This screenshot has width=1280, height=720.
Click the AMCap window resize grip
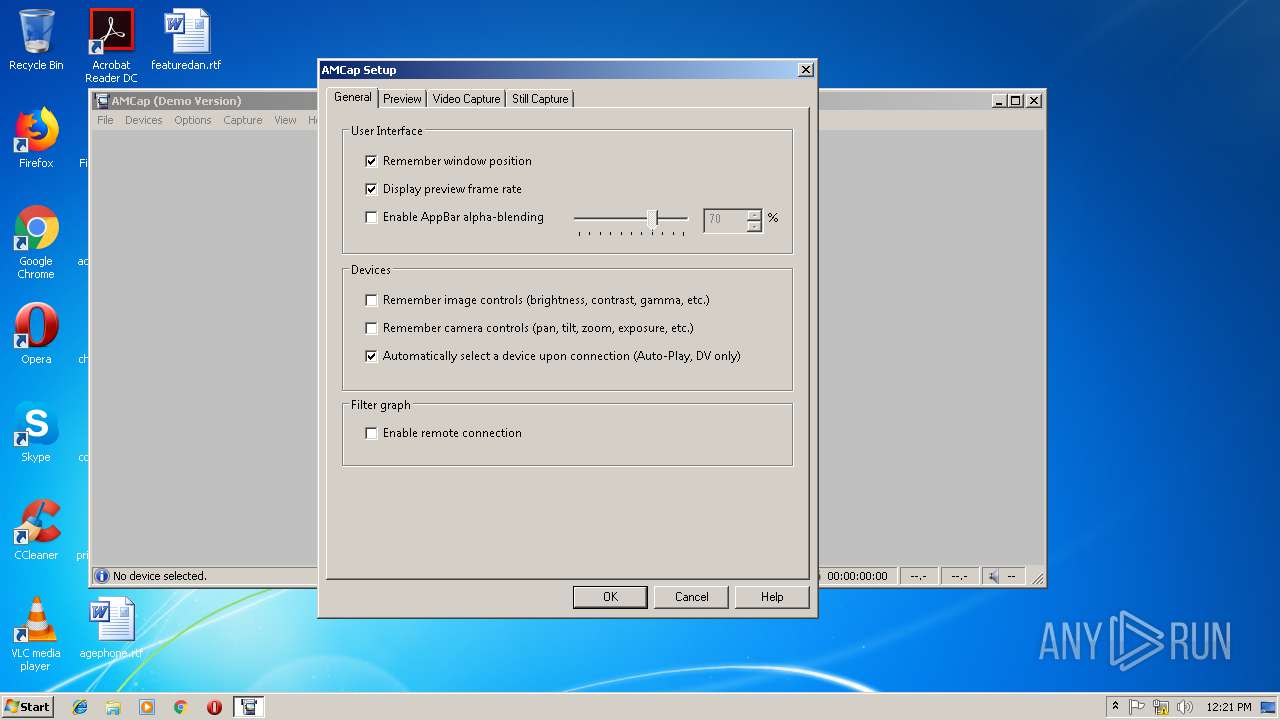[1038, 578]
